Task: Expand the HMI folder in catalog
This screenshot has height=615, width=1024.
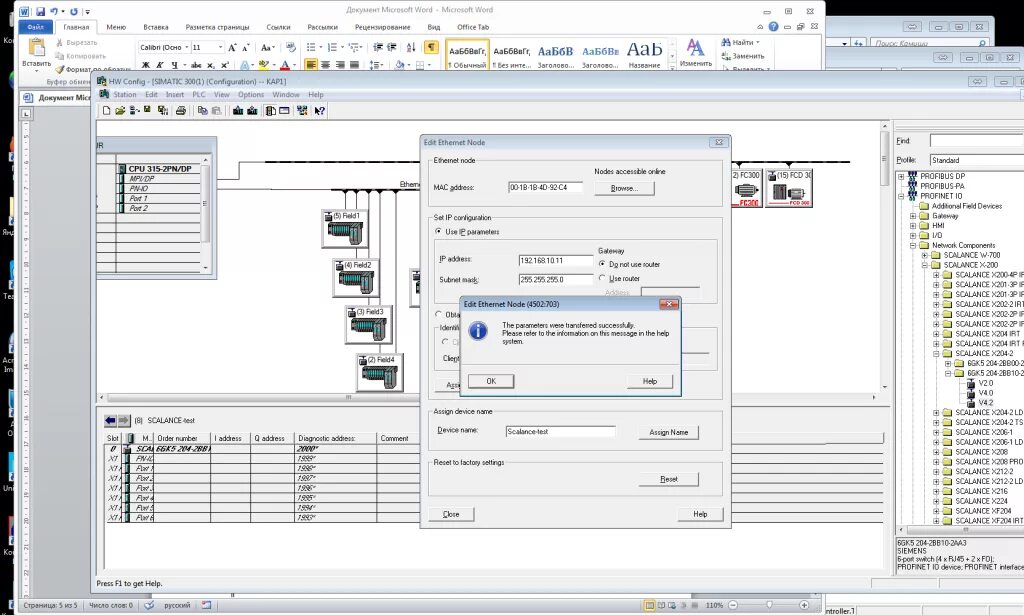Action: pos(913,225)
